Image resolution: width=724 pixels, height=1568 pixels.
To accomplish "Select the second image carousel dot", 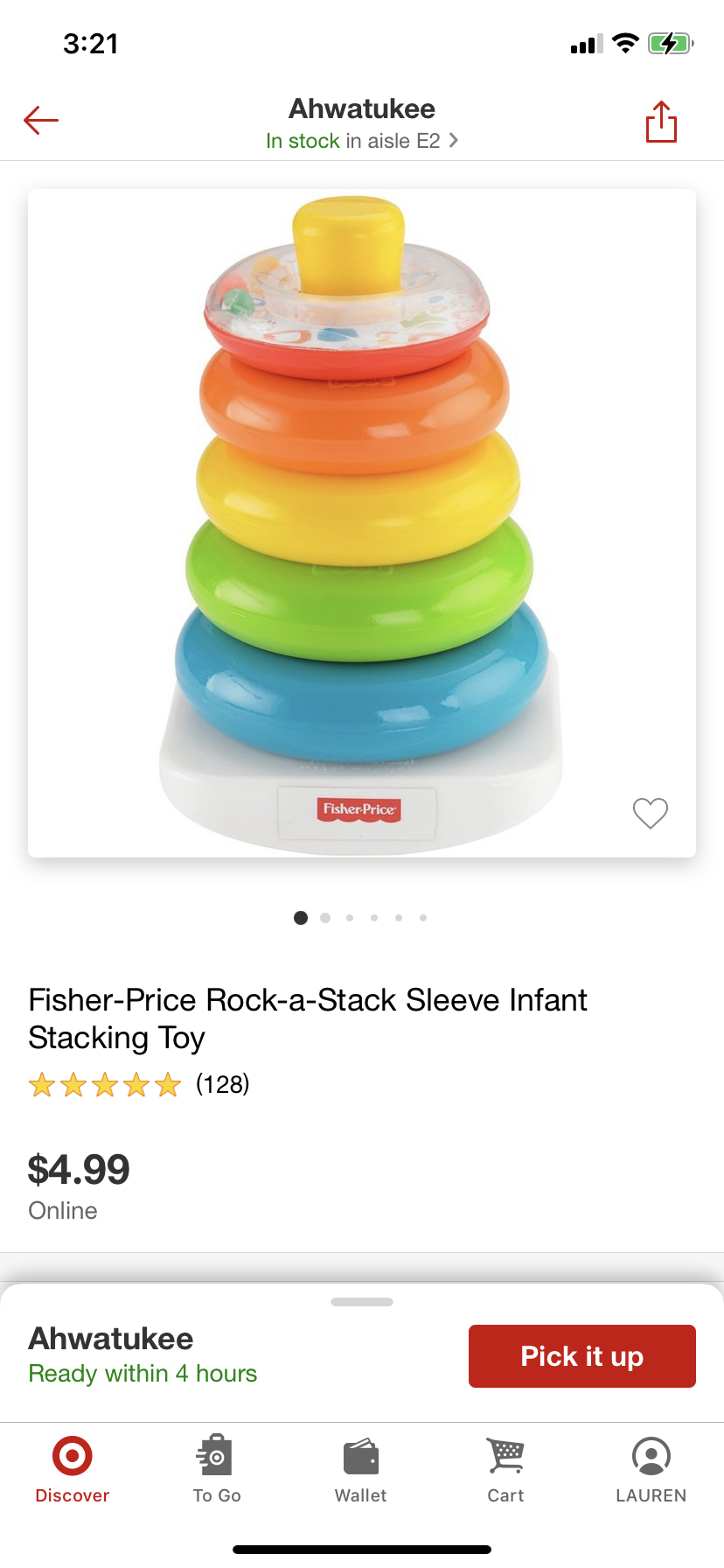I will point(325,918).
